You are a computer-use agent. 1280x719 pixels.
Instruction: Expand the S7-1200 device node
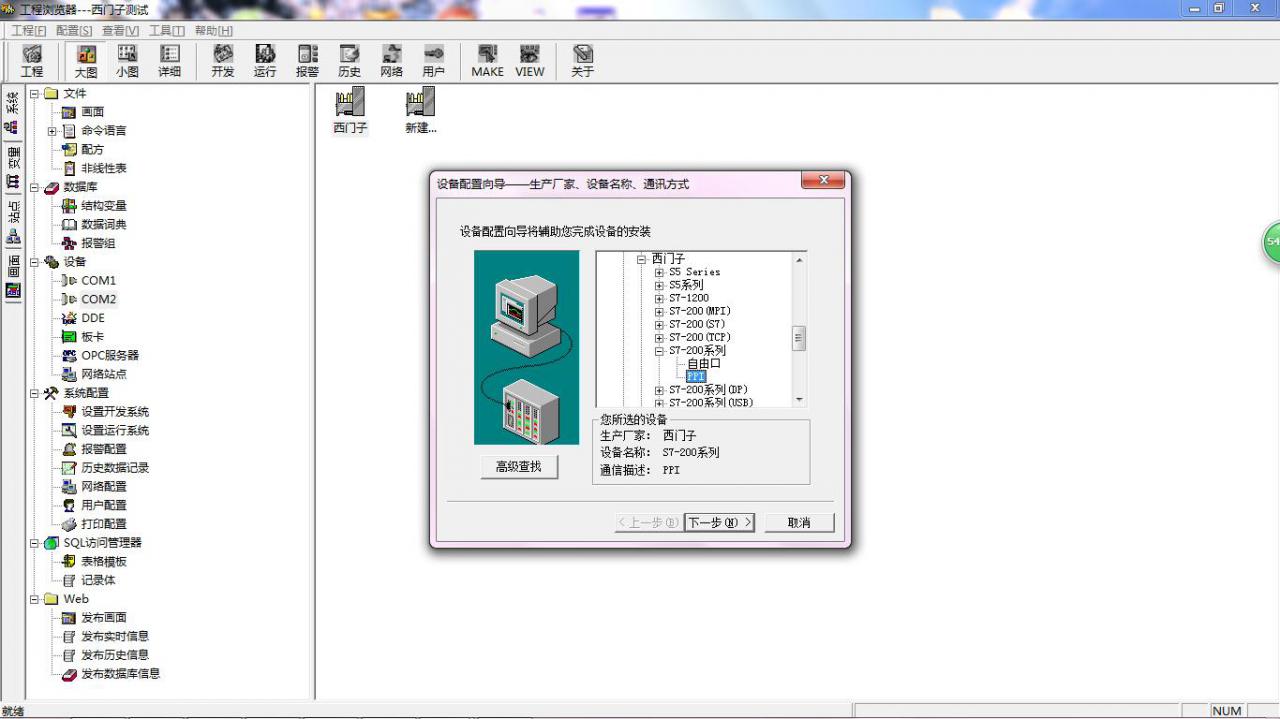tap(659, 298)
